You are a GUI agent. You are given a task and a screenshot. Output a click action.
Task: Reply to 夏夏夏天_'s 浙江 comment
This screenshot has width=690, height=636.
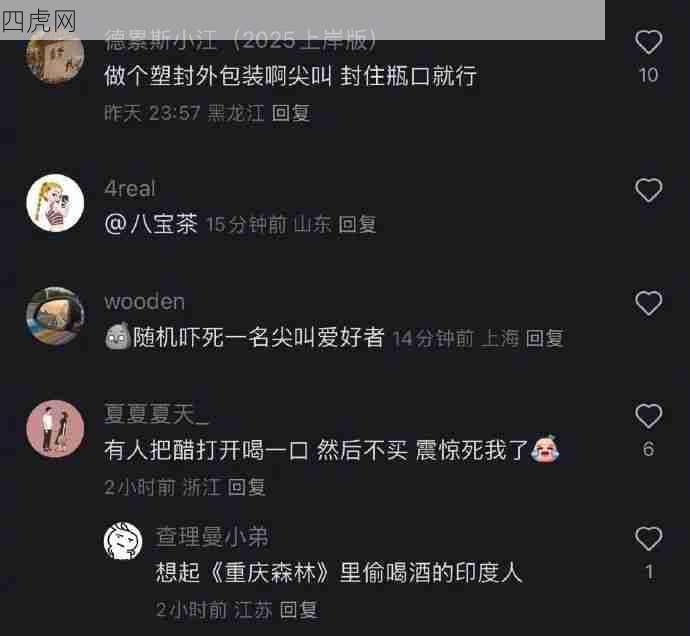click(246, 487)
